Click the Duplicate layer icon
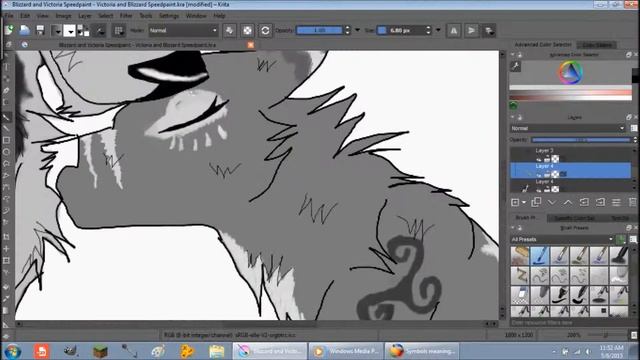 (x=536, y=202)
